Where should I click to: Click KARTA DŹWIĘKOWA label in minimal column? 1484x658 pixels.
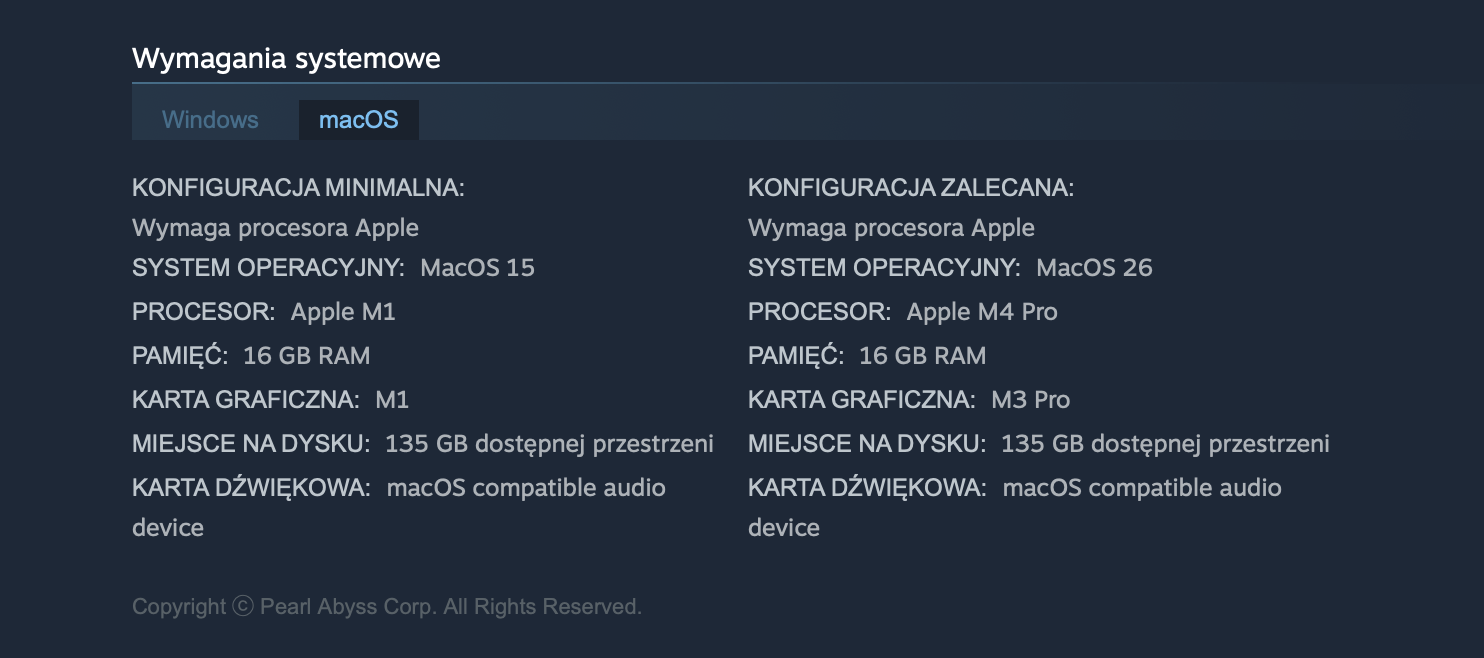pos(251,488)
